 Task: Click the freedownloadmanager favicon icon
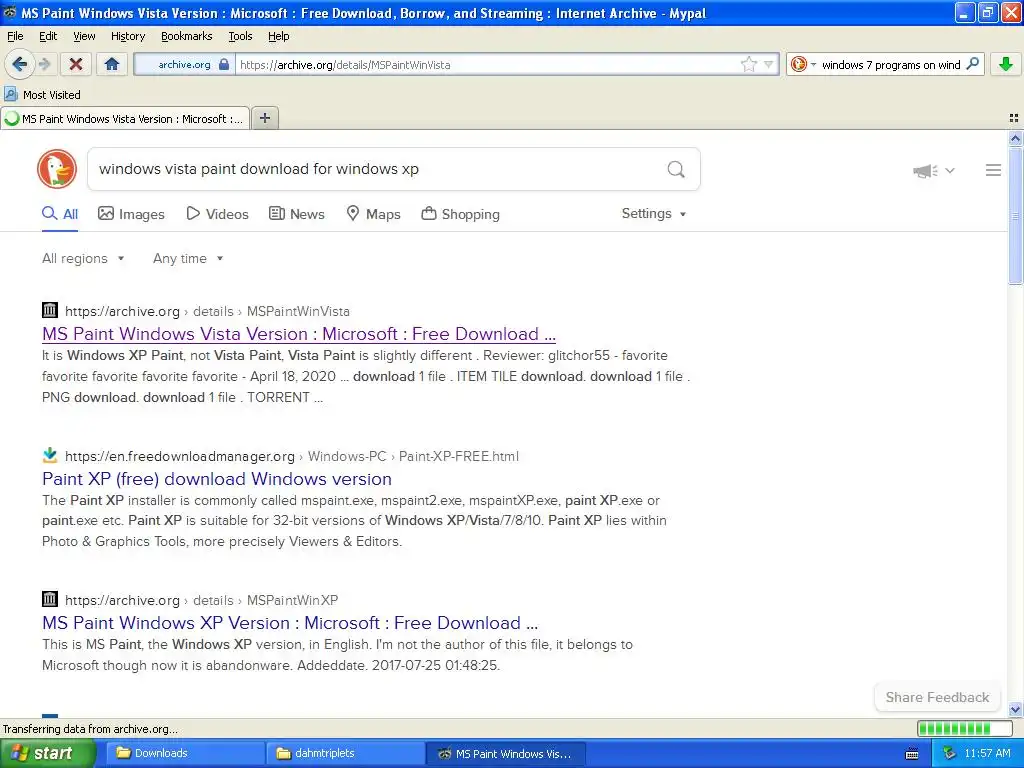[50, 455]
